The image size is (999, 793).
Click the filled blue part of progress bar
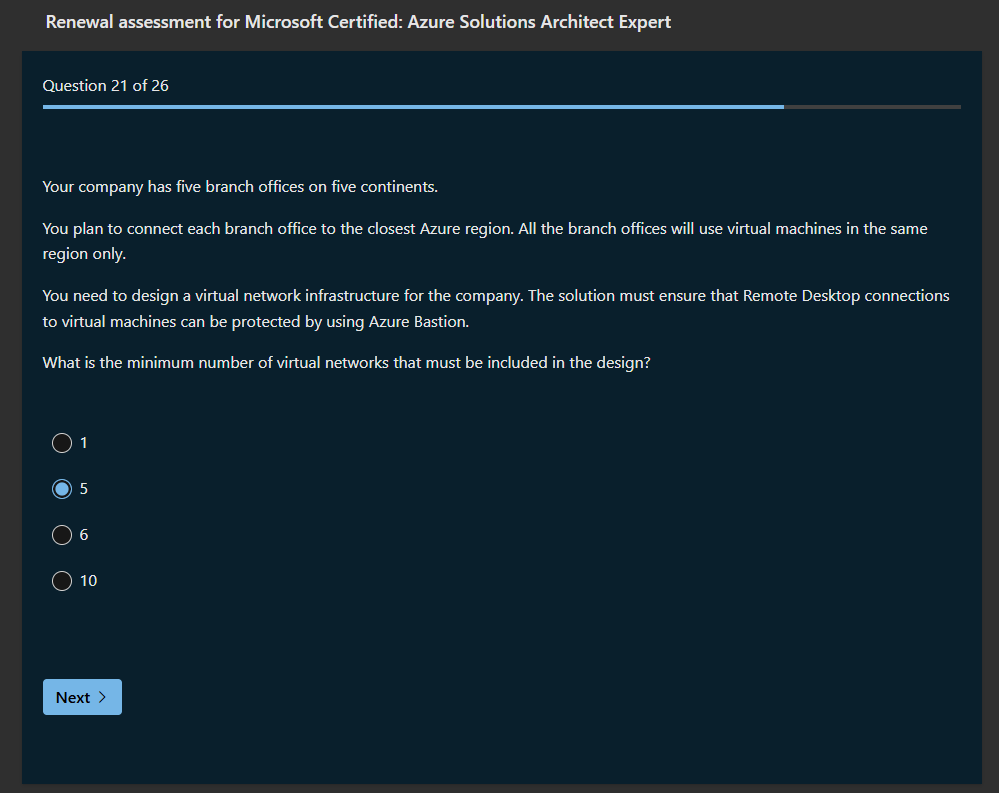tap(400, 106)
